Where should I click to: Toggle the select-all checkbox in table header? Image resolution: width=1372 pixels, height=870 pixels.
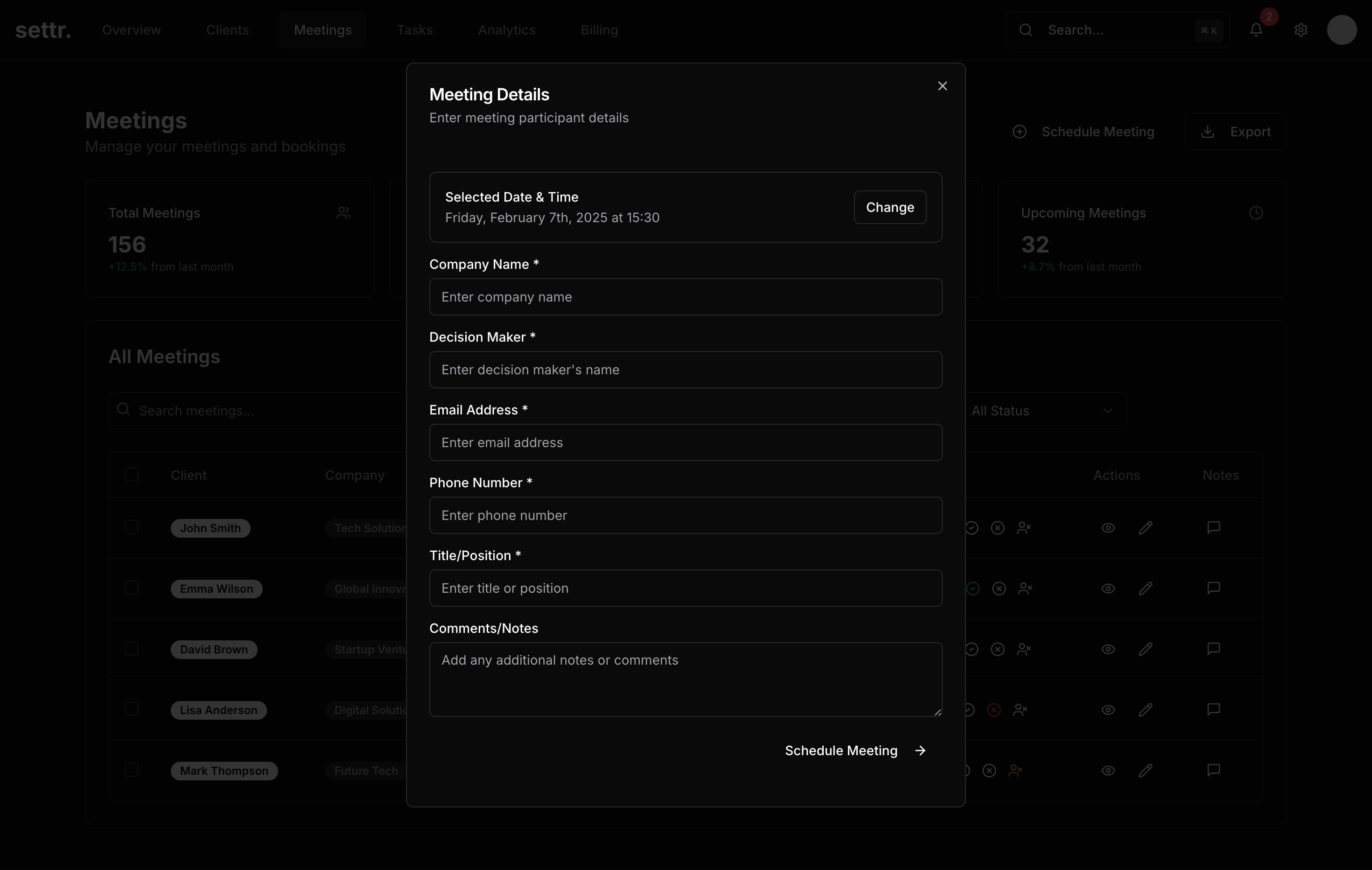[x=132, y=475]
